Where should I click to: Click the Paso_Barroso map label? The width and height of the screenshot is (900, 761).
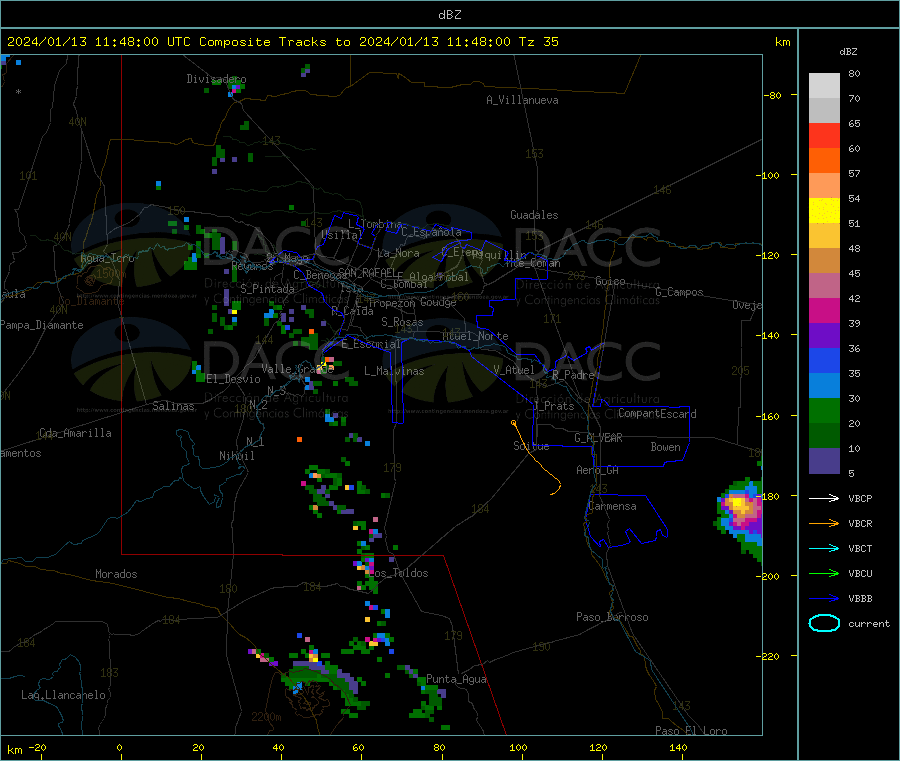pyautogui.click(x=612, y=617)
